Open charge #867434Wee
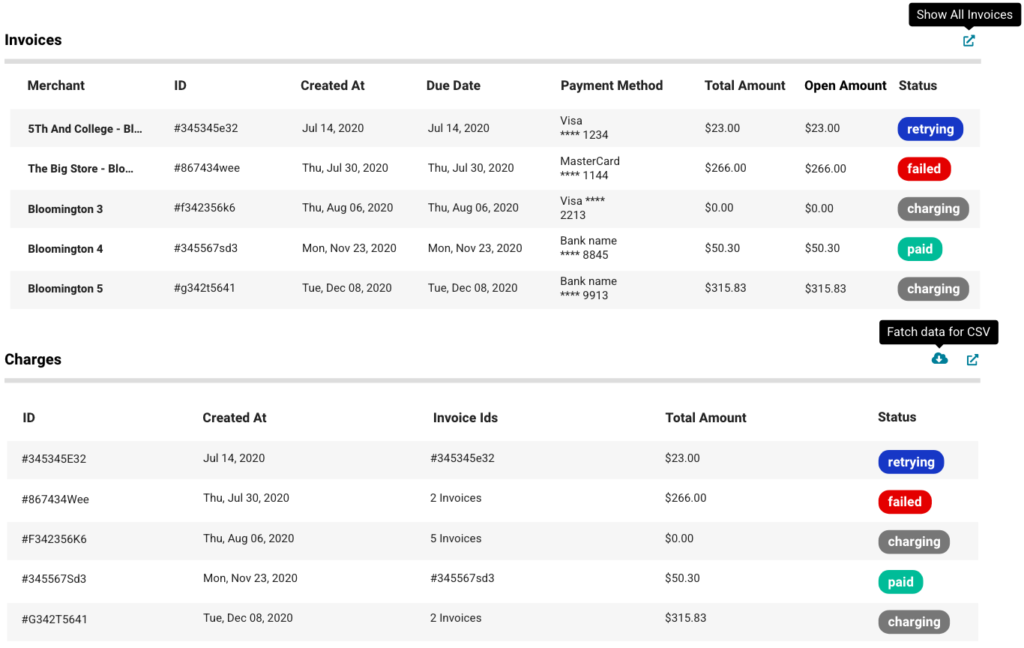1024x648 pixels. click(x=55, y=499)
